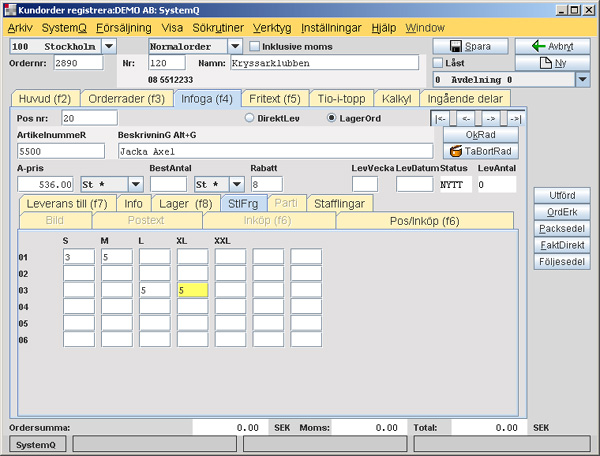This screenshot has height=456, width=600.
Task: Open the Window menu
Action: pyautogui.click(x=425, y=28)
